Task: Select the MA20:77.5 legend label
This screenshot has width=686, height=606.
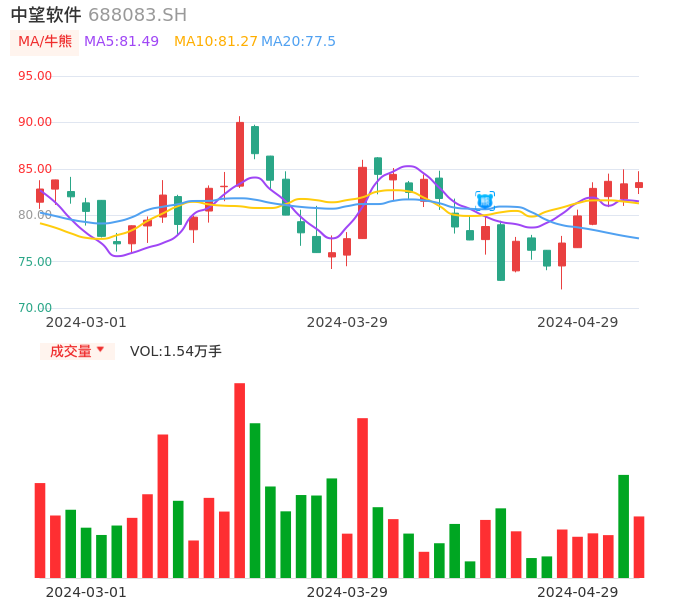Action: point(298,42)
